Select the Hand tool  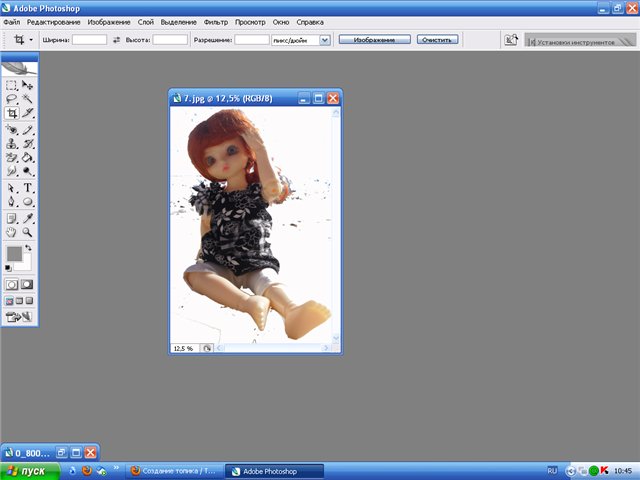12,232
